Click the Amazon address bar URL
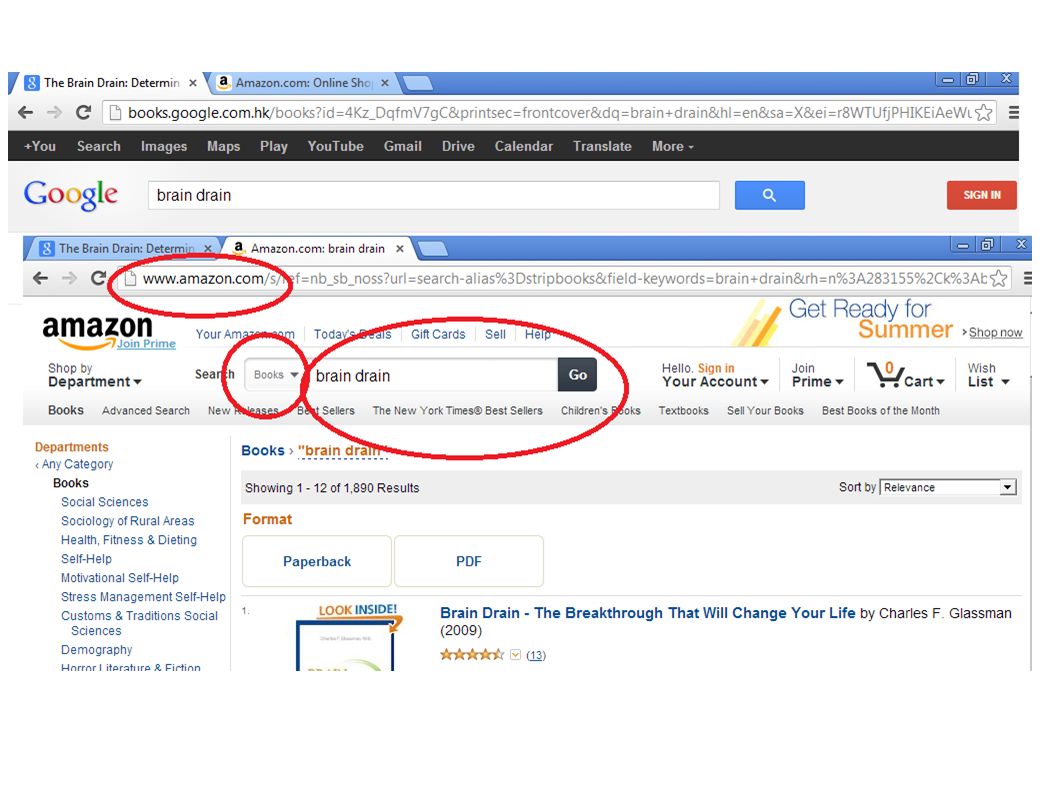 tap(564, 278)
